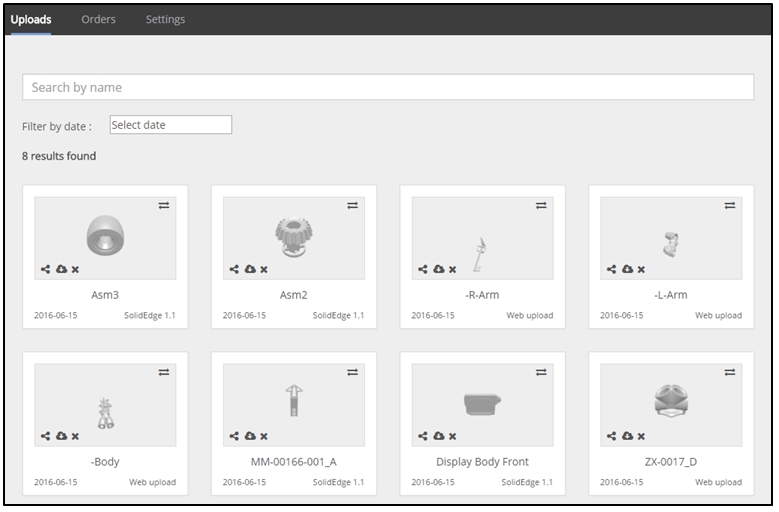This screenshot has height=512, width=779.
Task: Click the Asm2 file name
Action: 294,295
